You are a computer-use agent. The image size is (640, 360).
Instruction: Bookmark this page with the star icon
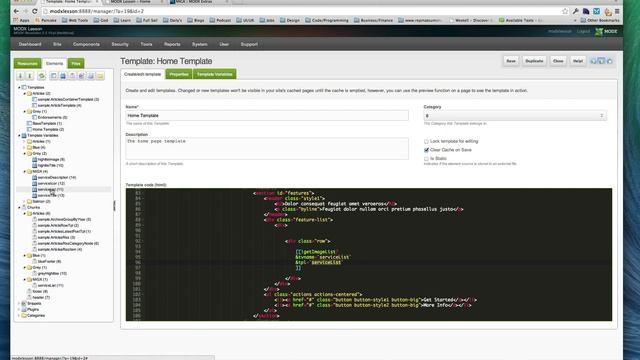(565, 11)
